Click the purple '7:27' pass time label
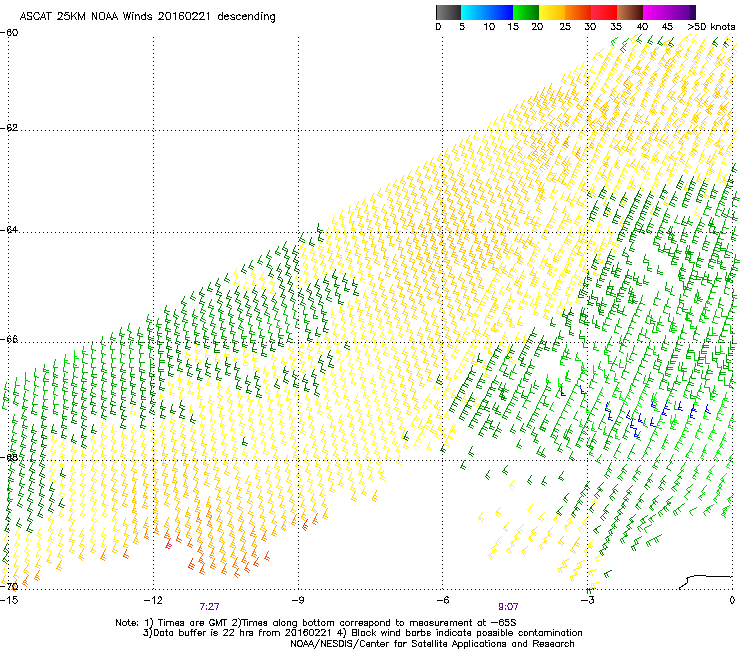 click(x=210, y=607)
